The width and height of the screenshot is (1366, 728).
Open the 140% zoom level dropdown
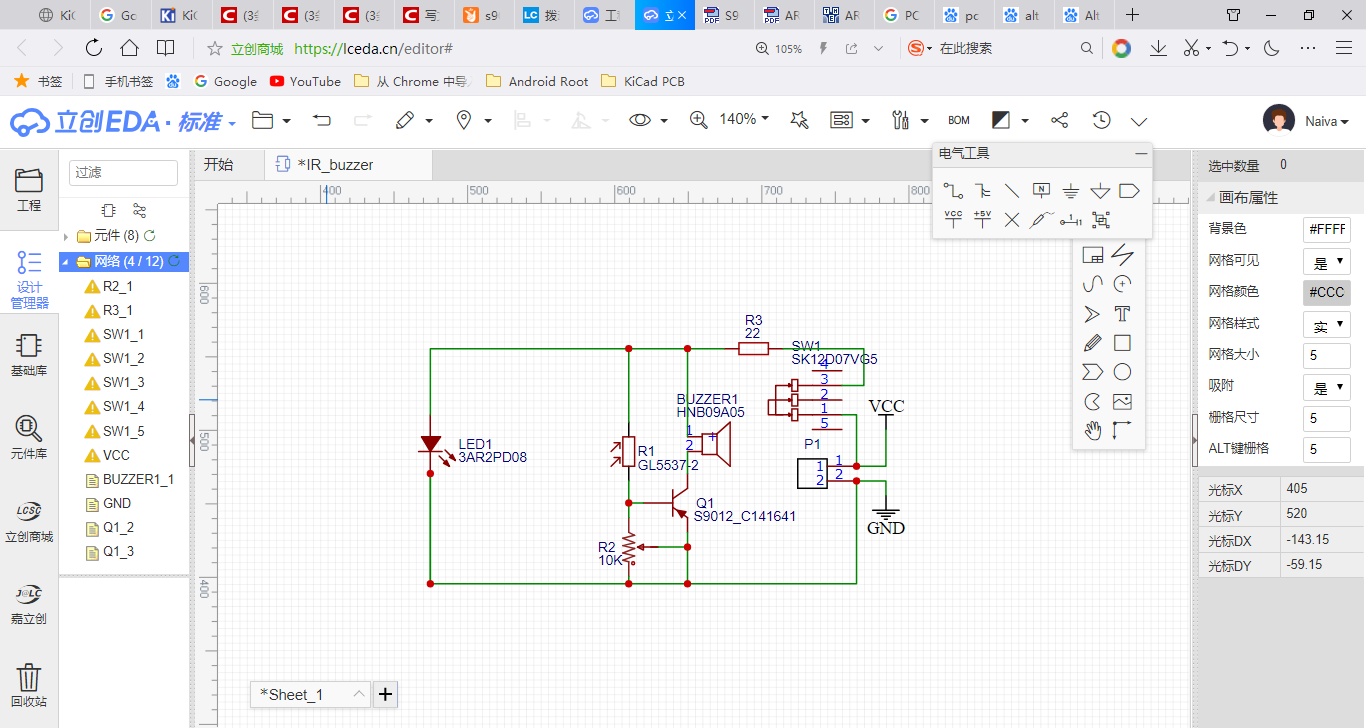(744, 119)
